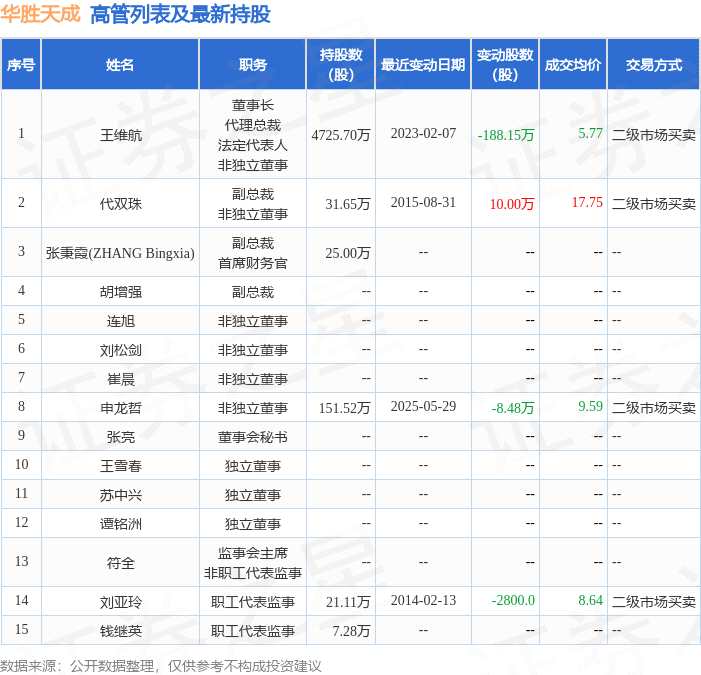This screenshot has width=701, height=675.
Task: Click the name 苏中兴
Action: click(x=121, y=496)
